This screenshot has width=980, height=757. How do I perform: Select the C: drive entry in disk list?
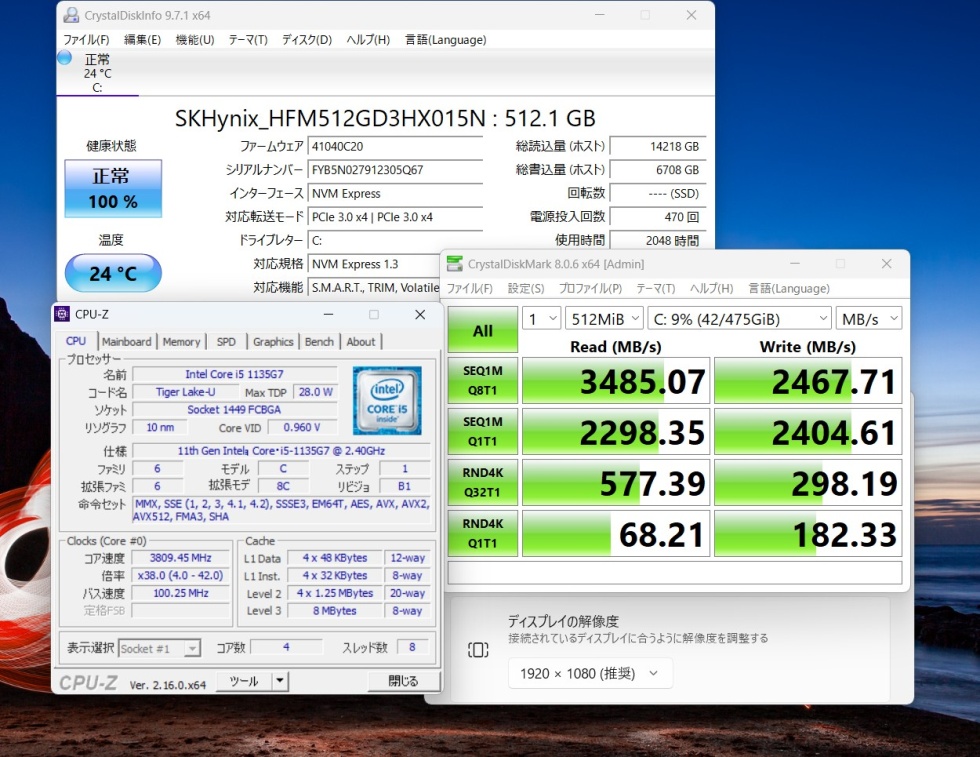(98, 73)
